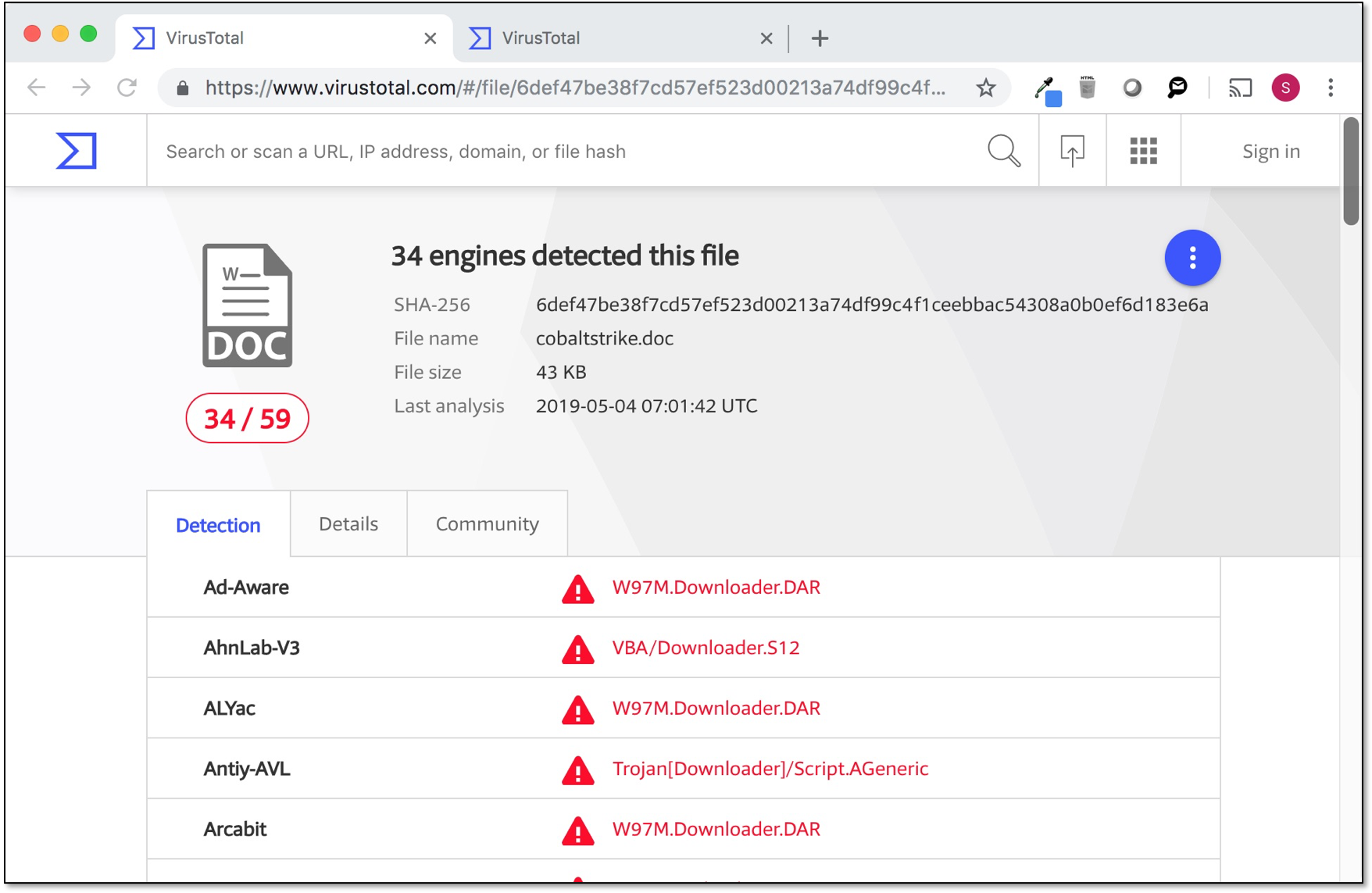The image size is (1372, 893).
Task: Click the upload file icon
Action: (1072, 151)
